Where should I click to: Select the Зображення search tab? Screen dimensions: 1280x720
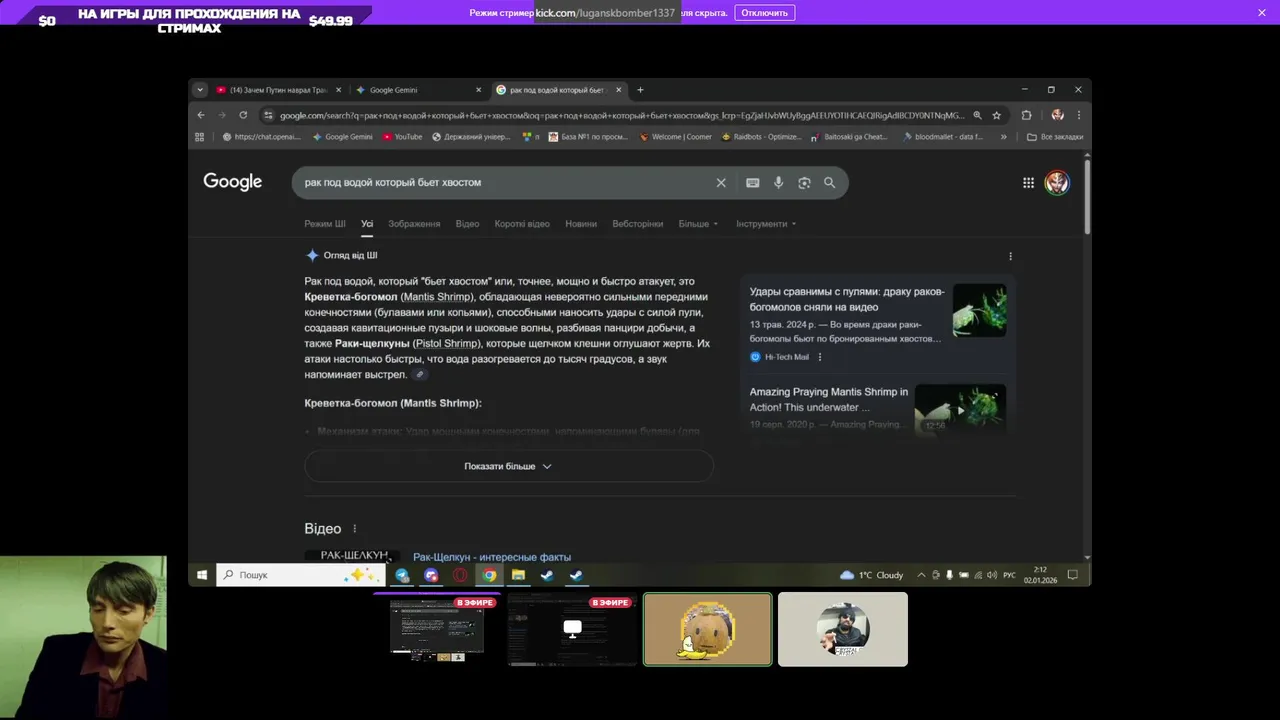tap(414, 224)
